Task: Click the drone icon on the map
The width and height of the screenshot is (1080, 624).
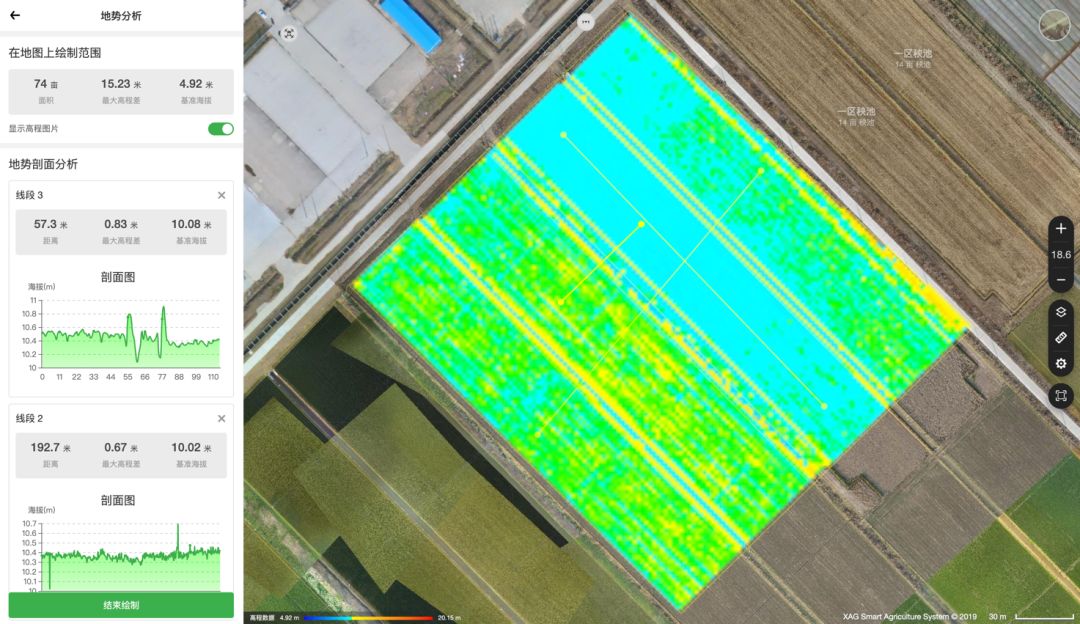Action: point(289,33)
